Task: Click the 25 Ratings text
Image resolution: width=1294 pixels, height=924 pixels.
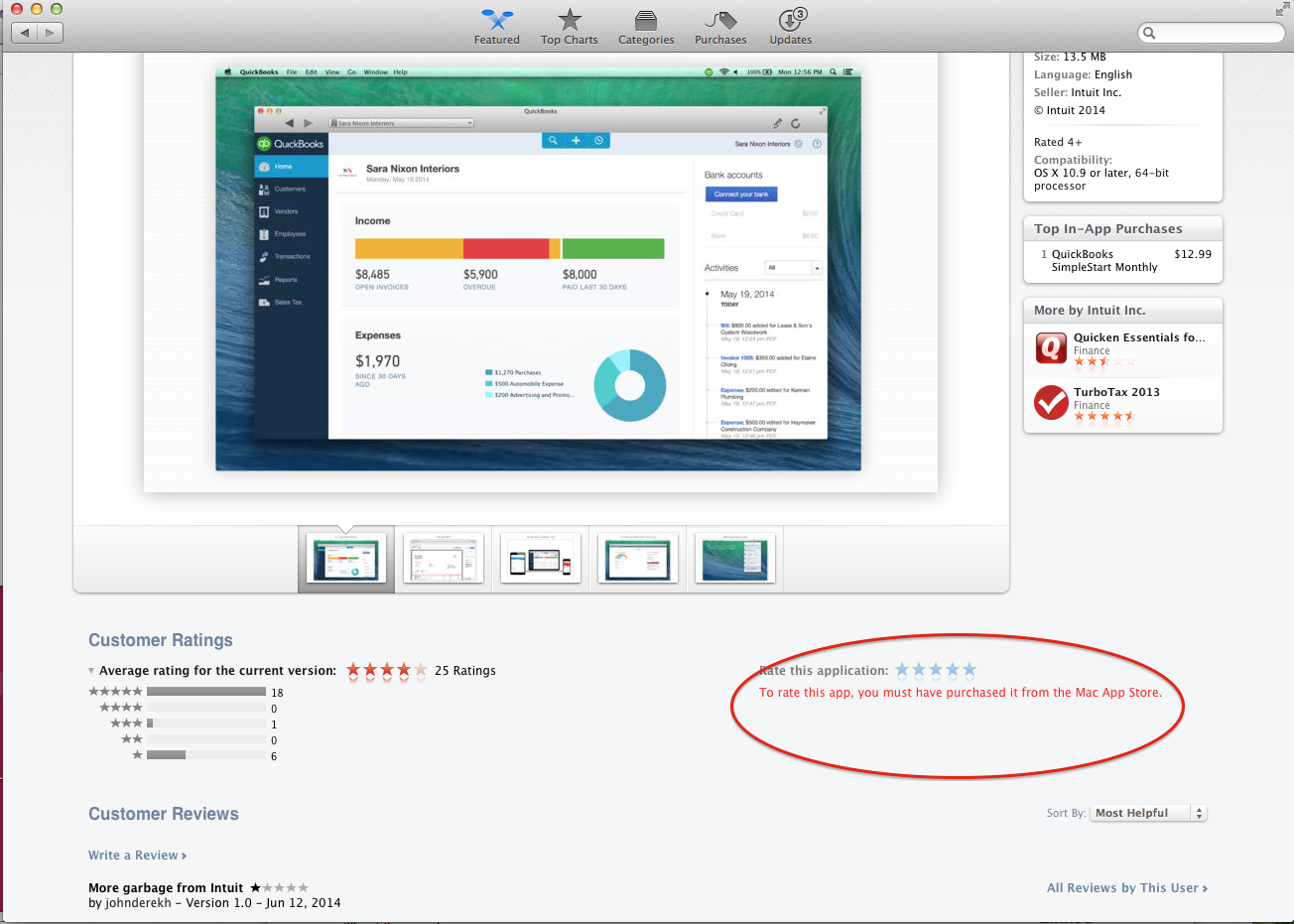Action: [x=465, y=671]
